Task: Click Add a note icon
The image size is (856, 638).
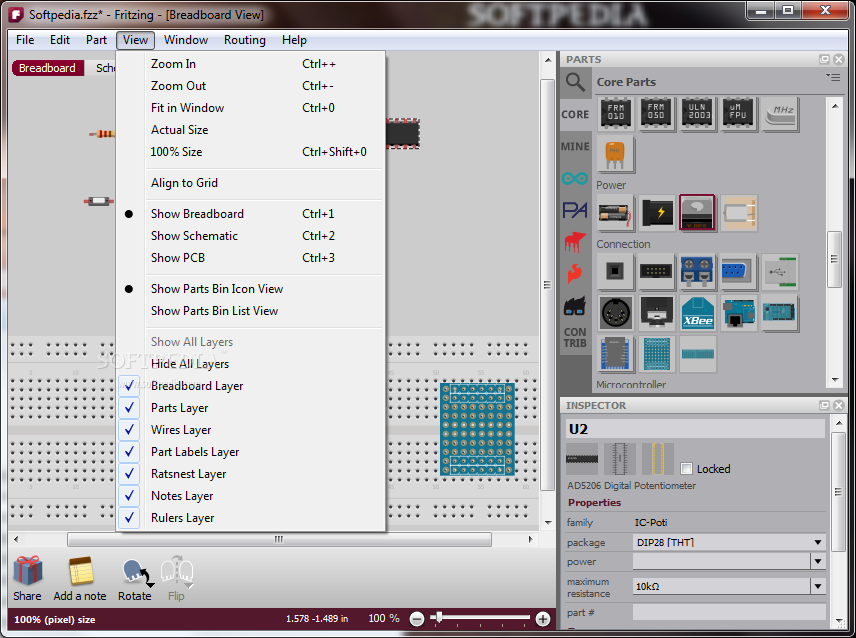Action: click(x=81, y=571)
